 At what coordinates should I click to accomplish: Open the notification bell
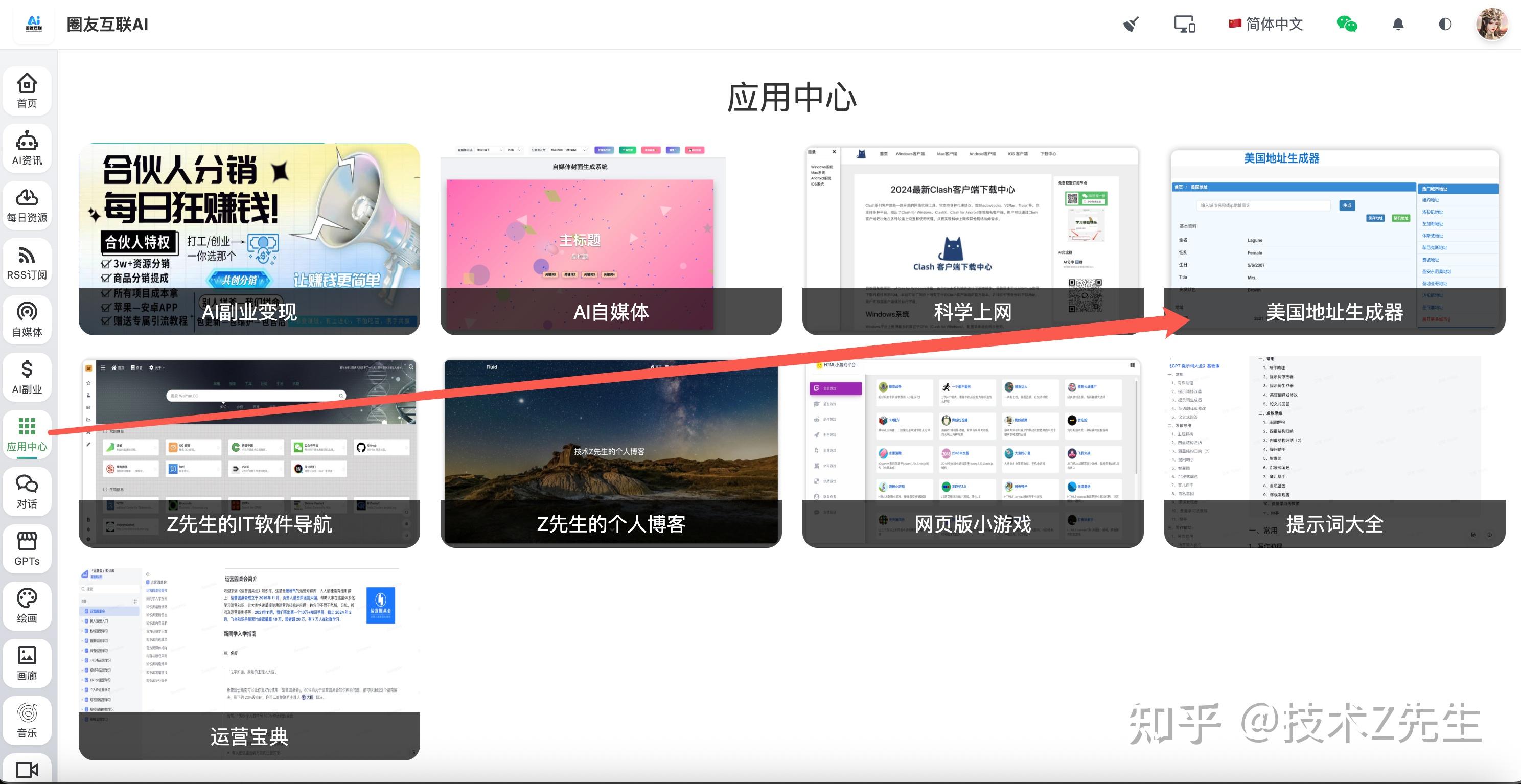pos(1398,24)
